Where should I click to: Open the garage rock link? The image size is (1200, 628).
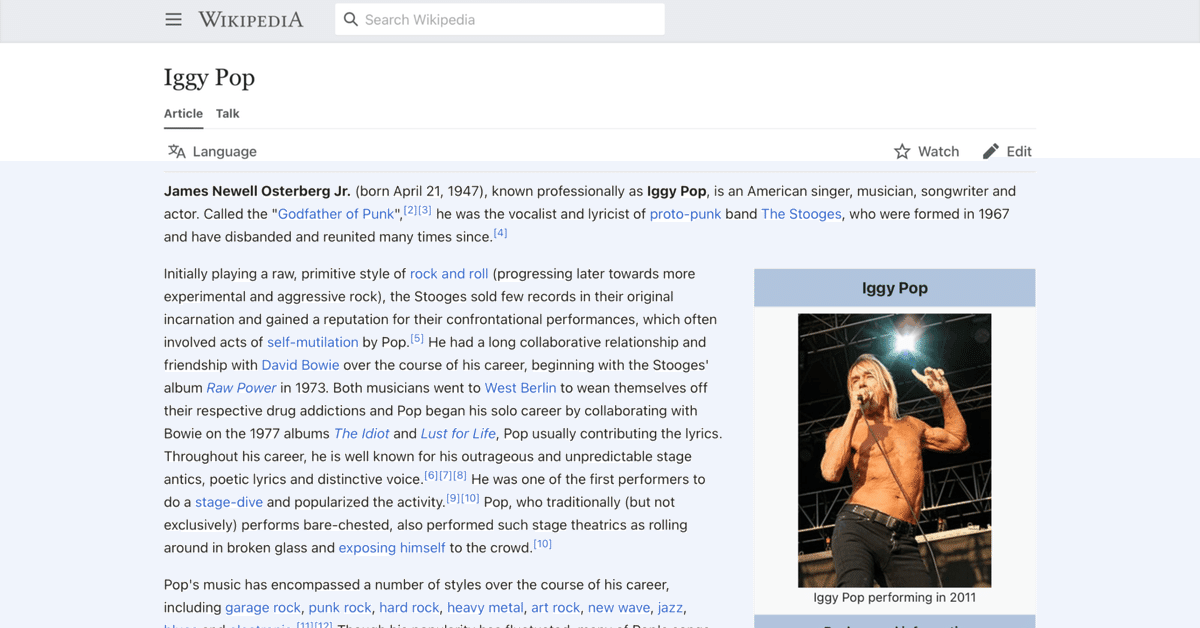(x=263, y=608)
